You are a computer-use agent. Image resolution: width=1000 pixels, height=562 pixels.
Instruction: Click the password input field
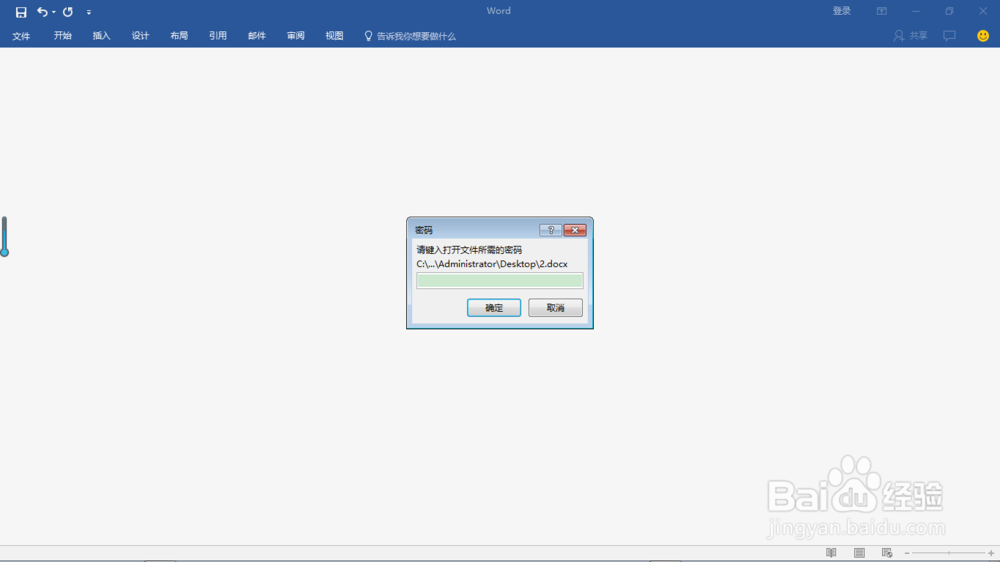point(499,281)
